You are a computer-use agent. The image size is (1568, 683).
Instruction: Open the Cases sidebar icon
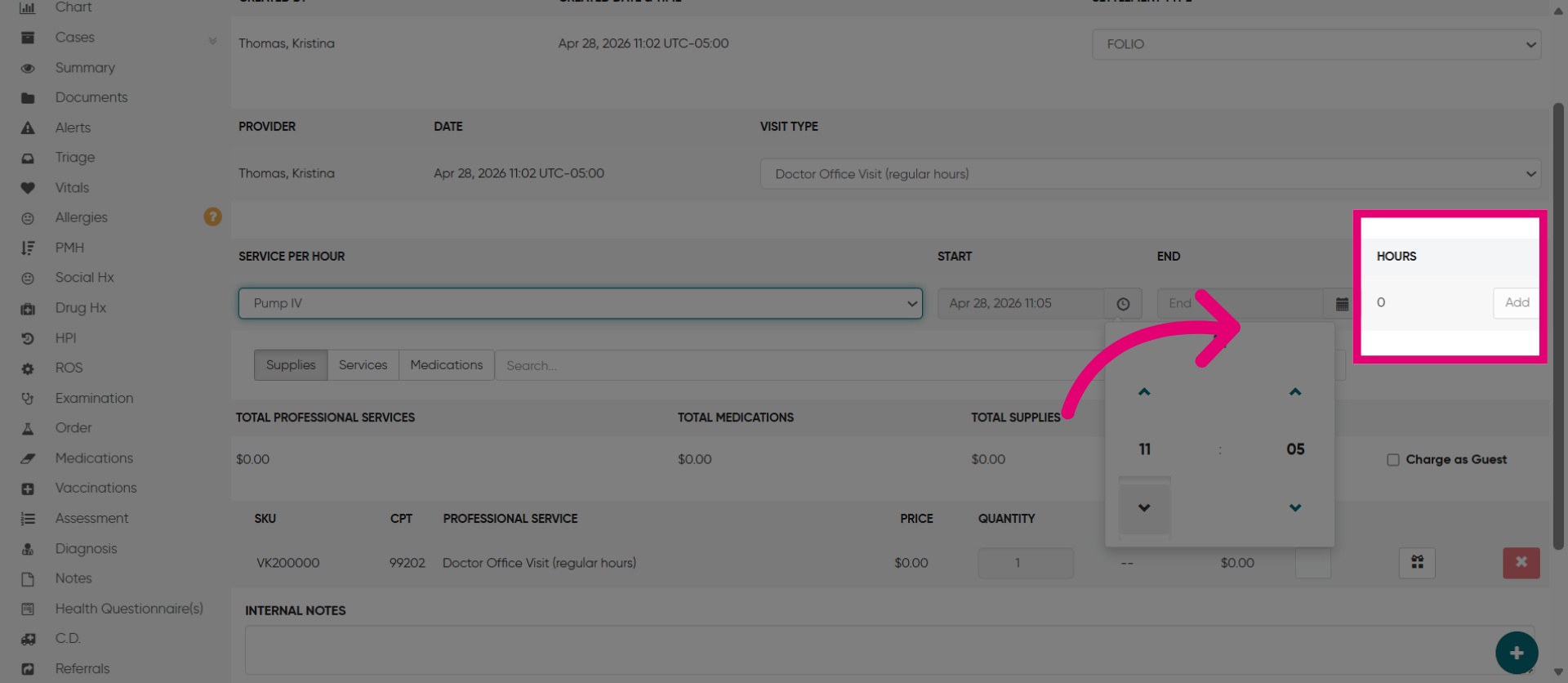(x=28, y=38)
